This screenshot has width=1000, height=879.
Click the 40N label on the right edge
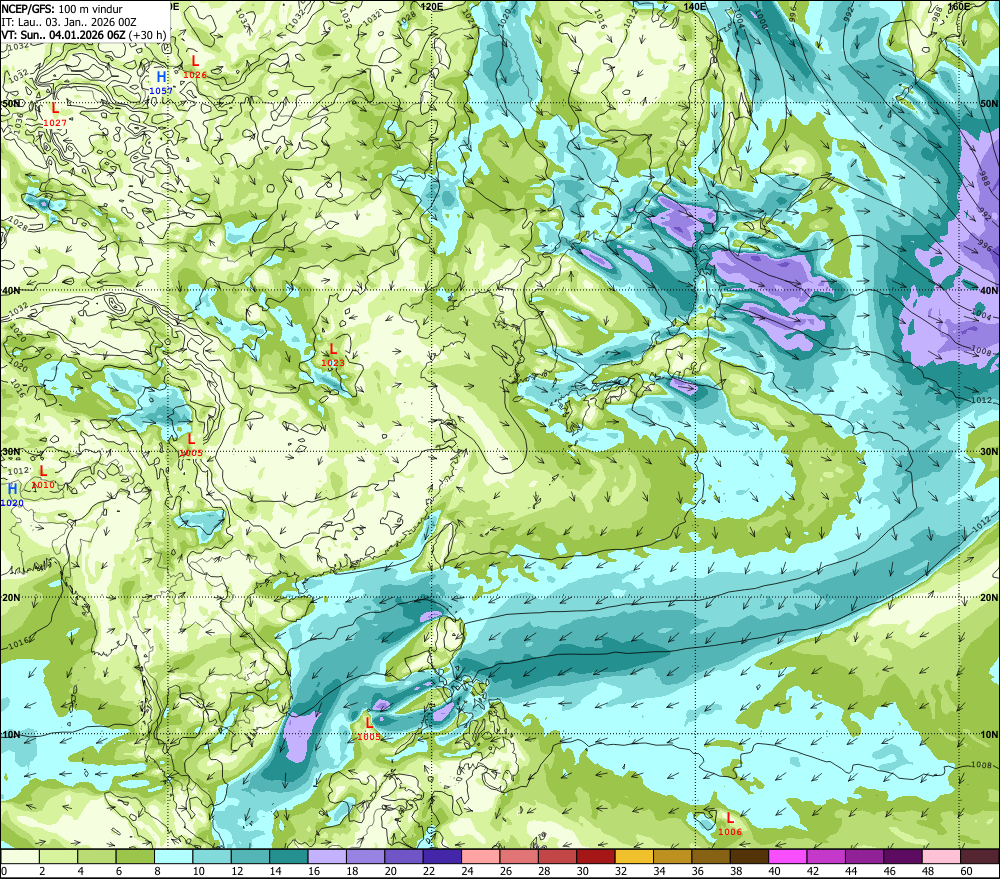pyautogui.click(x=989, y=290)
